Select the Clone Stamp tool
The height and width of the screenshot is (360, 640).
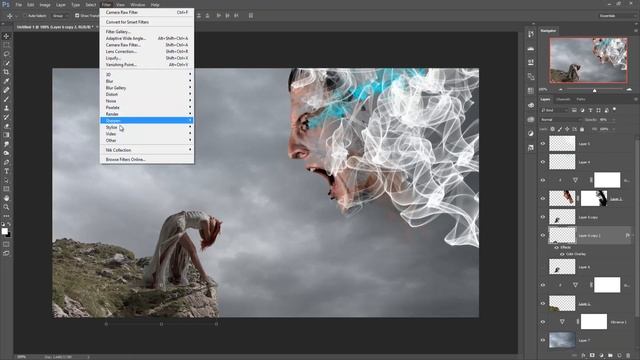[6, 108]
